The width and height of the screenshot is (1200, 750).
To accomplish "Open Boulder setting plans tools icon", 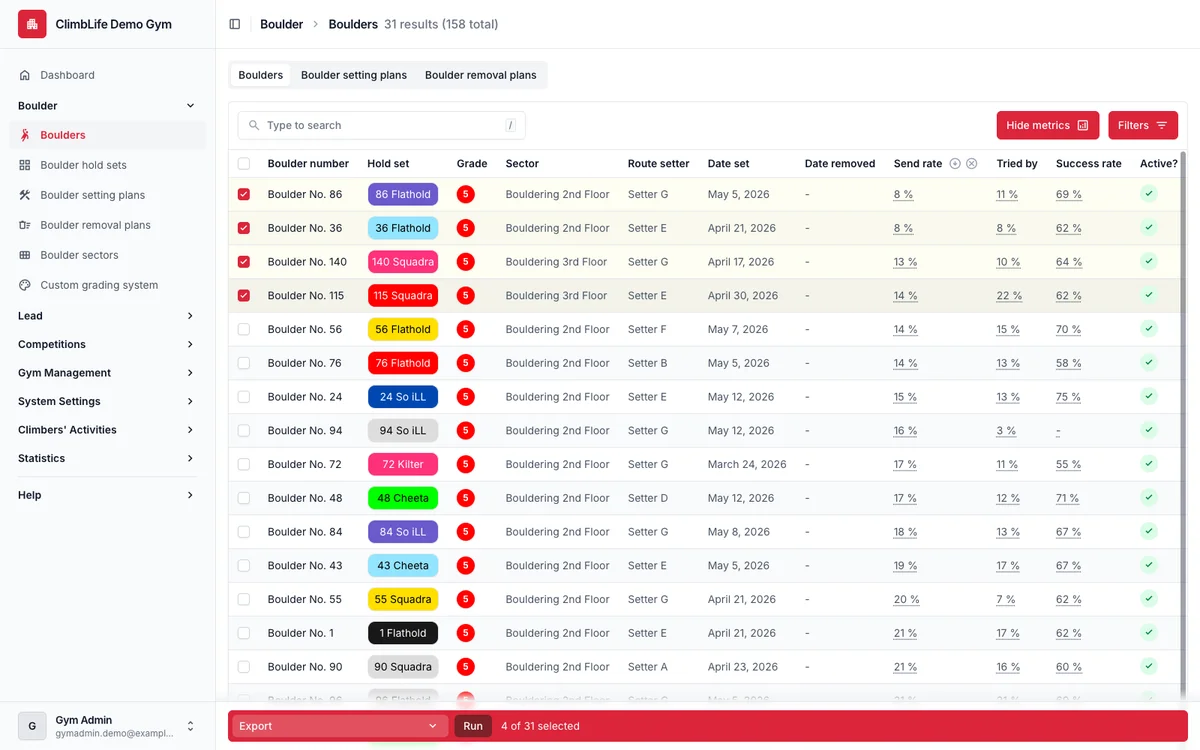I will tap(25, 195).
